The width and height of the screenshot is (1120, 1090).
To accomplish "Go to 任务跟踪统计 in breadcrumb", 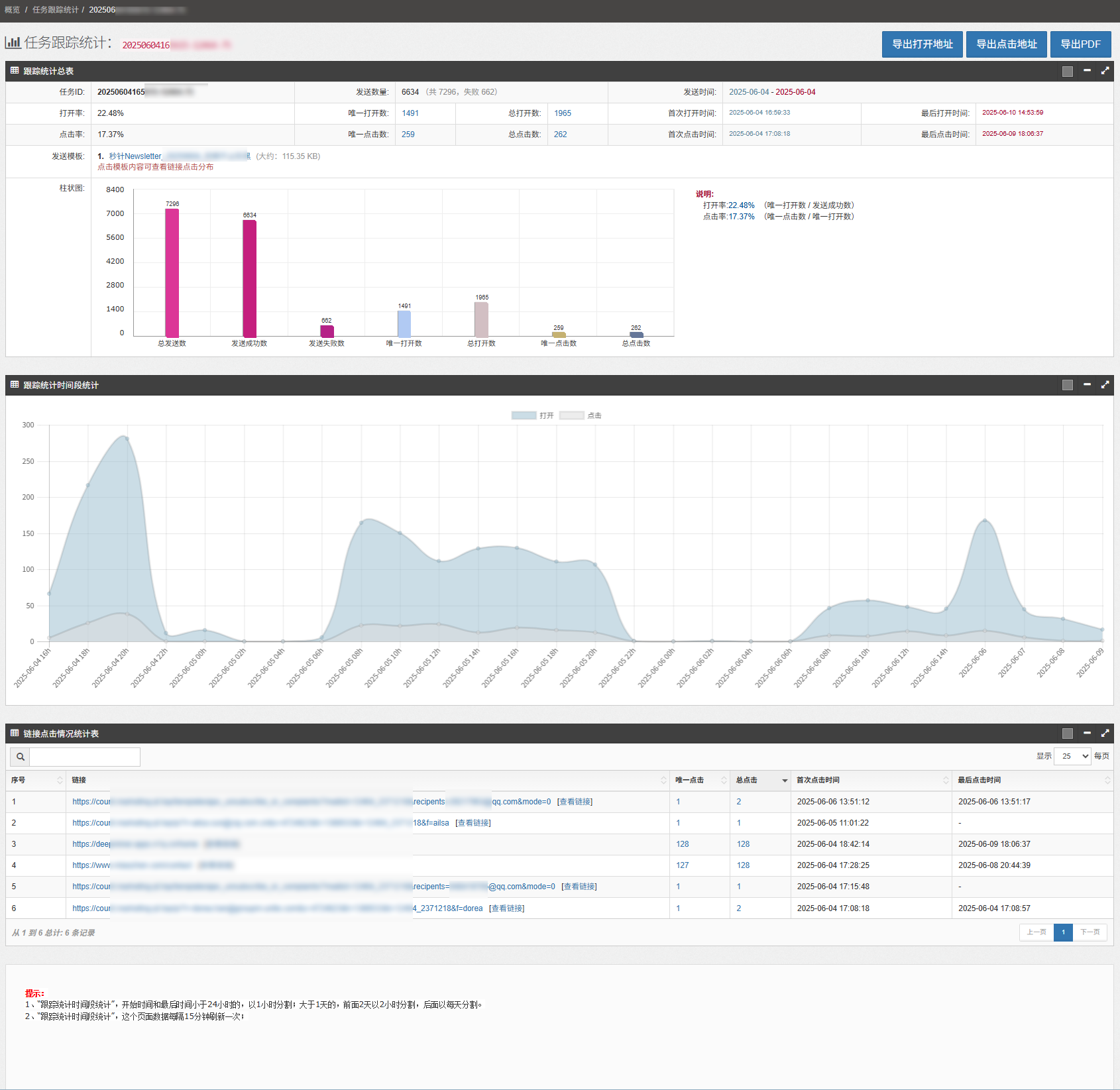I will pyautogui.click(x=55, y=10).
